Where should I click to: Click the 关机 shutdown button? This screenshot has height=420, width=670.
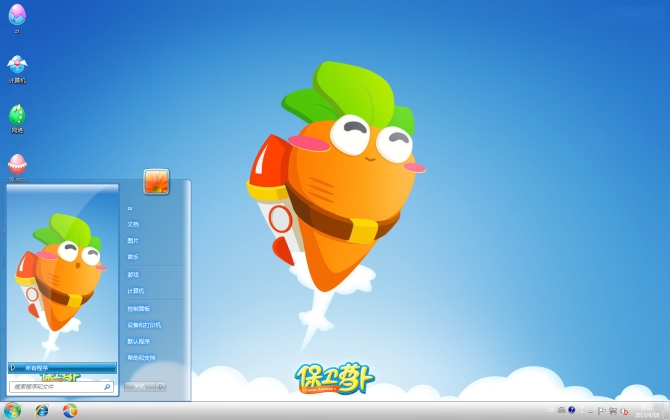pyautogui.click(x=140, y=387)
